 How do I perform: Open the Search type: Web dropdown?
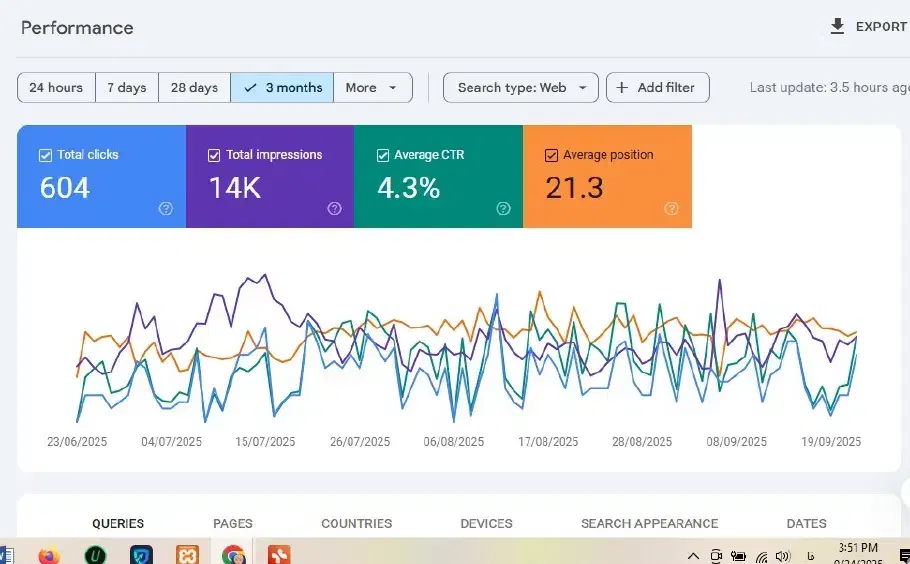click(x=520, y=88)
